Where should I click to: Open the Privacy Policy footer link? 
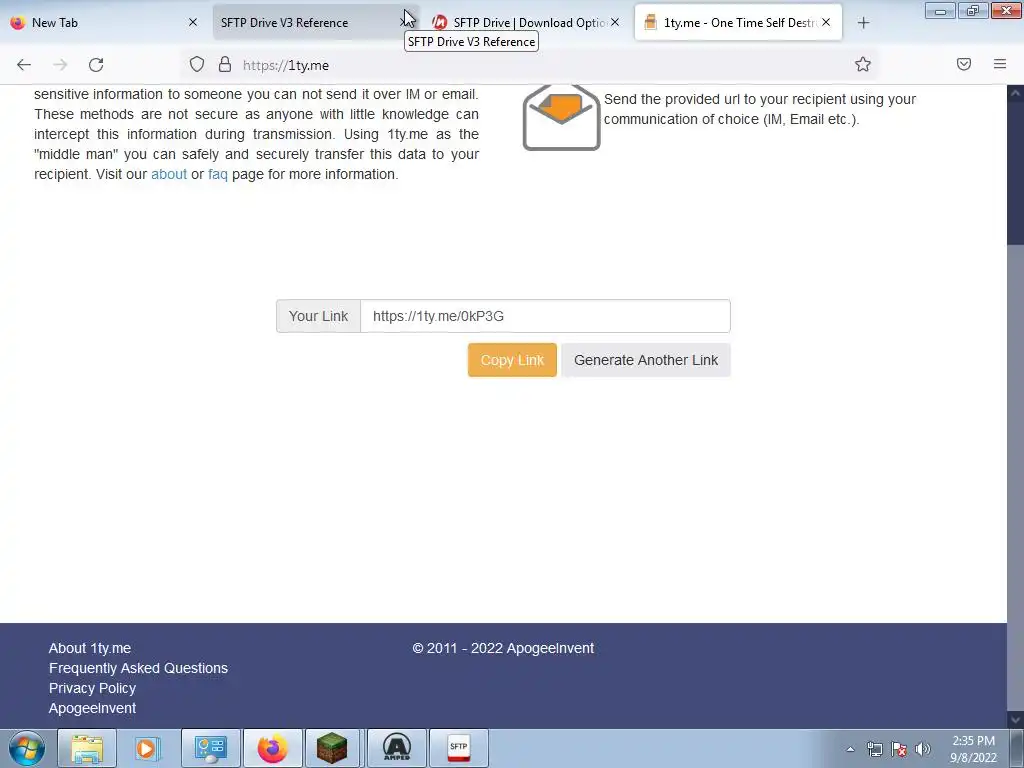click(92, 688)
